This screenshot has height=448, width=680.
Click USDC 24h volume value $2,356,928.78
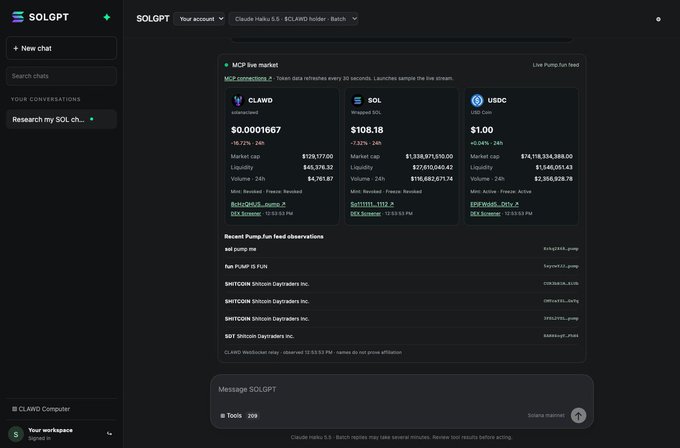(553, 179)
